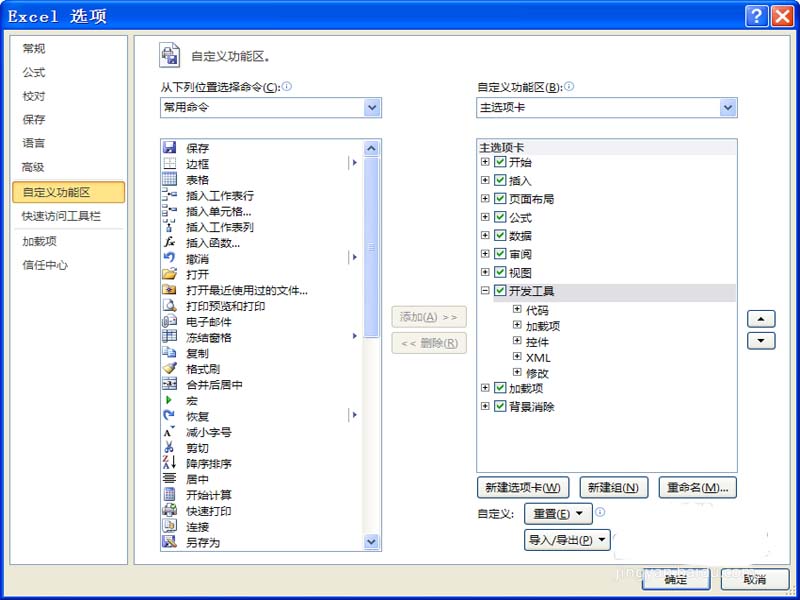Select the 插入工作表行 command icon
800x600 pixels.
tap(169, 195)
